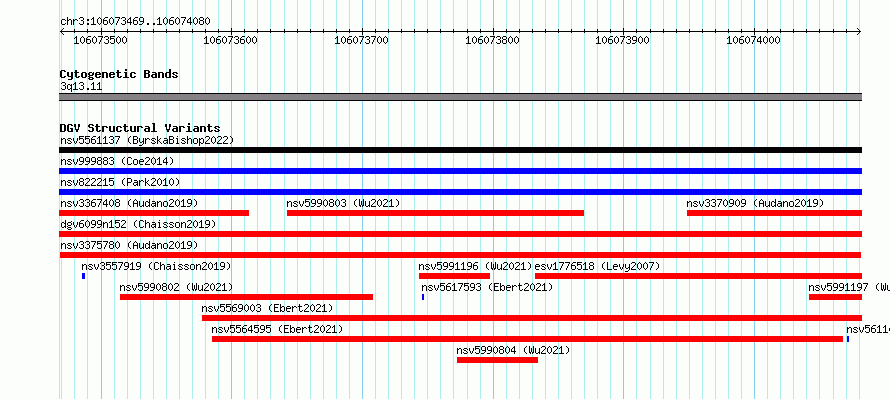The width and height of the screenshot is (890, 399).
Task: Click the small nsv3557919 blue marker
Action: coord(83,276)
